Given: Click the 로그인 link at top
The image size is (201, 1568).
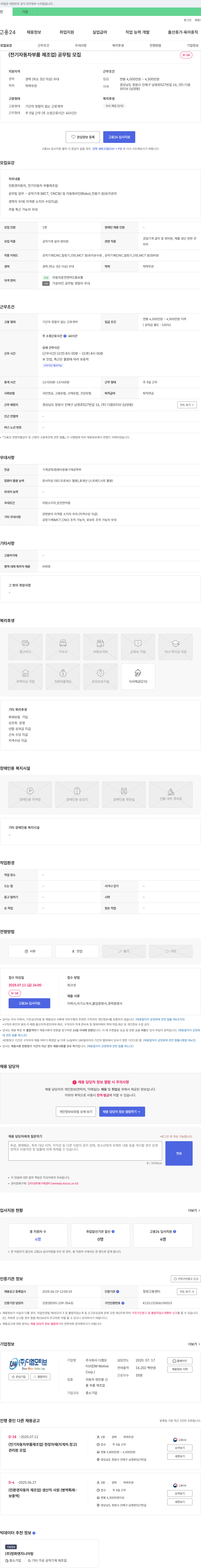Looking at the screenshot, I should 188,20.
